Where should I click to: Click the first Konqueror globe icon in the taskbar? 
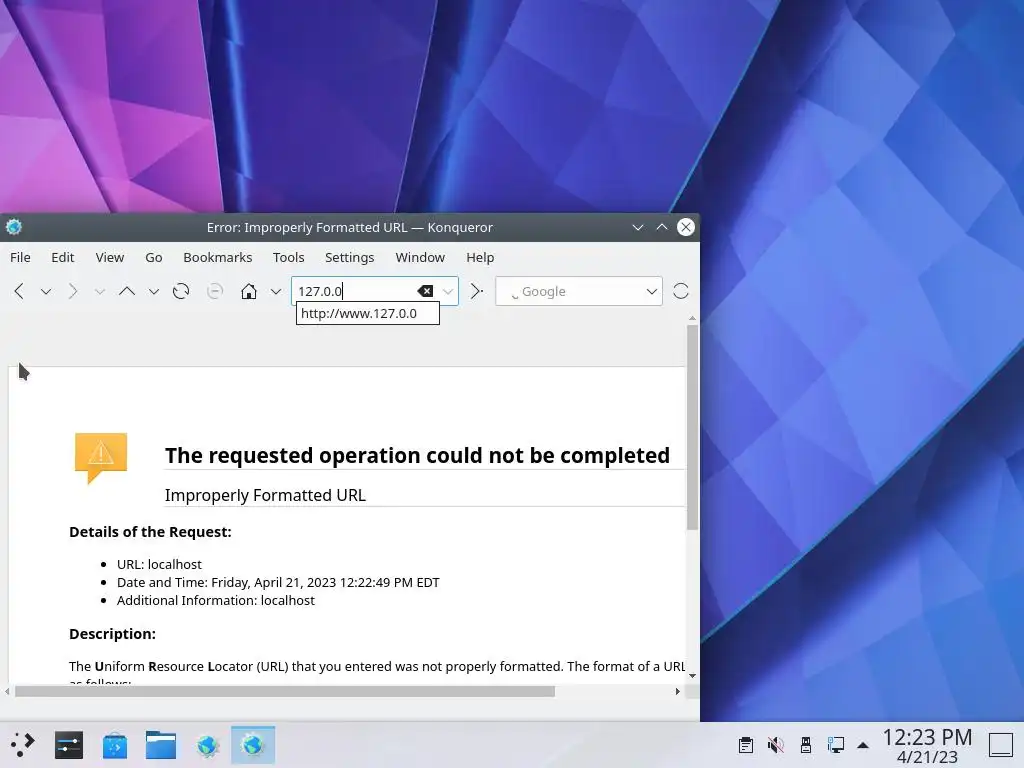[x=207, y=744]
